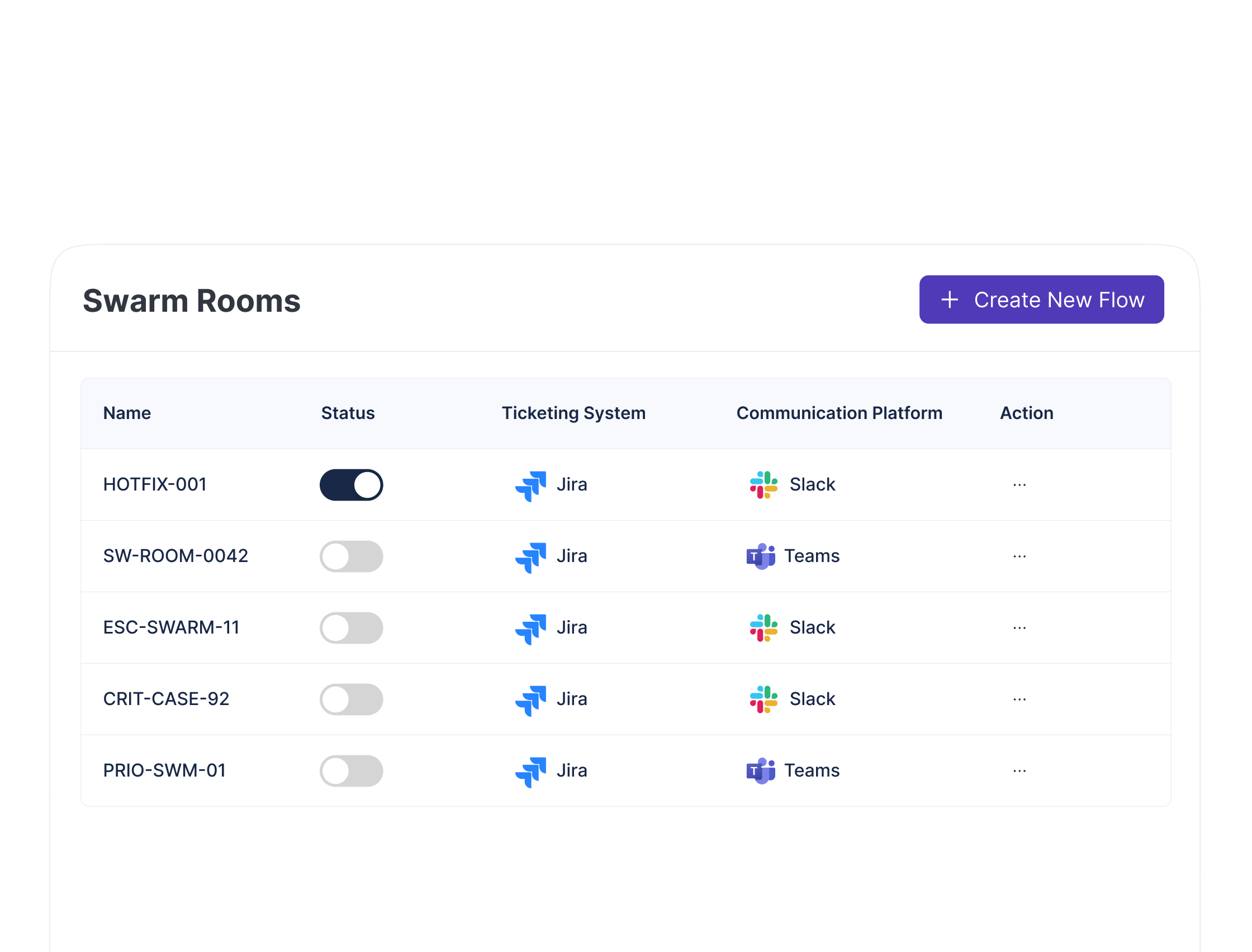
Task: Select the CRIT-CASE-92 room name
Action: coord(165,699)
